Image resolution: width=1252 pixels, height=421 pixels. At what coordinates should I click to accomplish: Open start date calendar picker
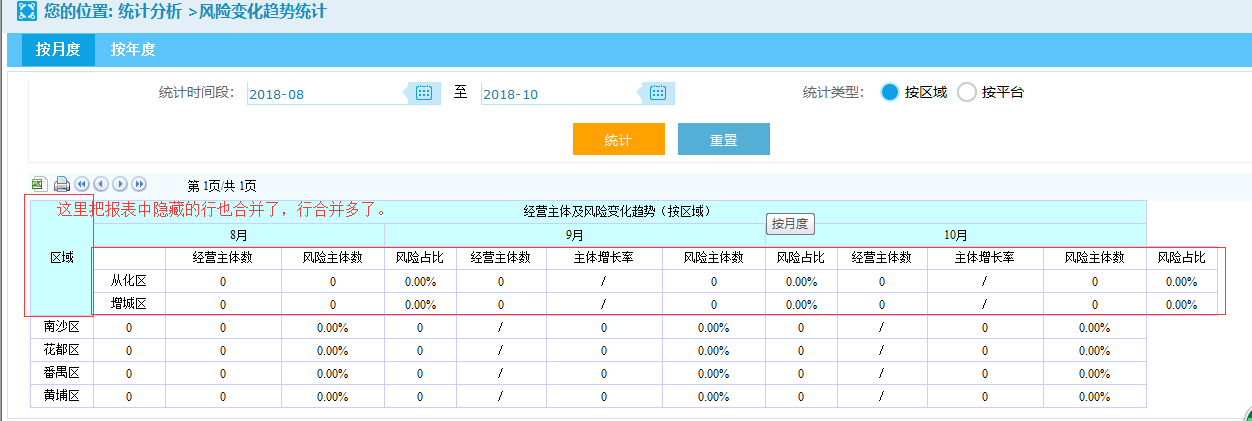pos(424,93)
